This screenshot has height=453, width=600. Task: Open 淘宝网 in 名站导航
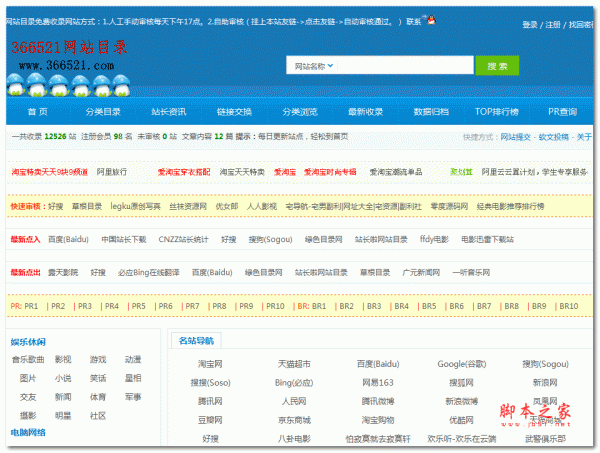tap(210, 364)
